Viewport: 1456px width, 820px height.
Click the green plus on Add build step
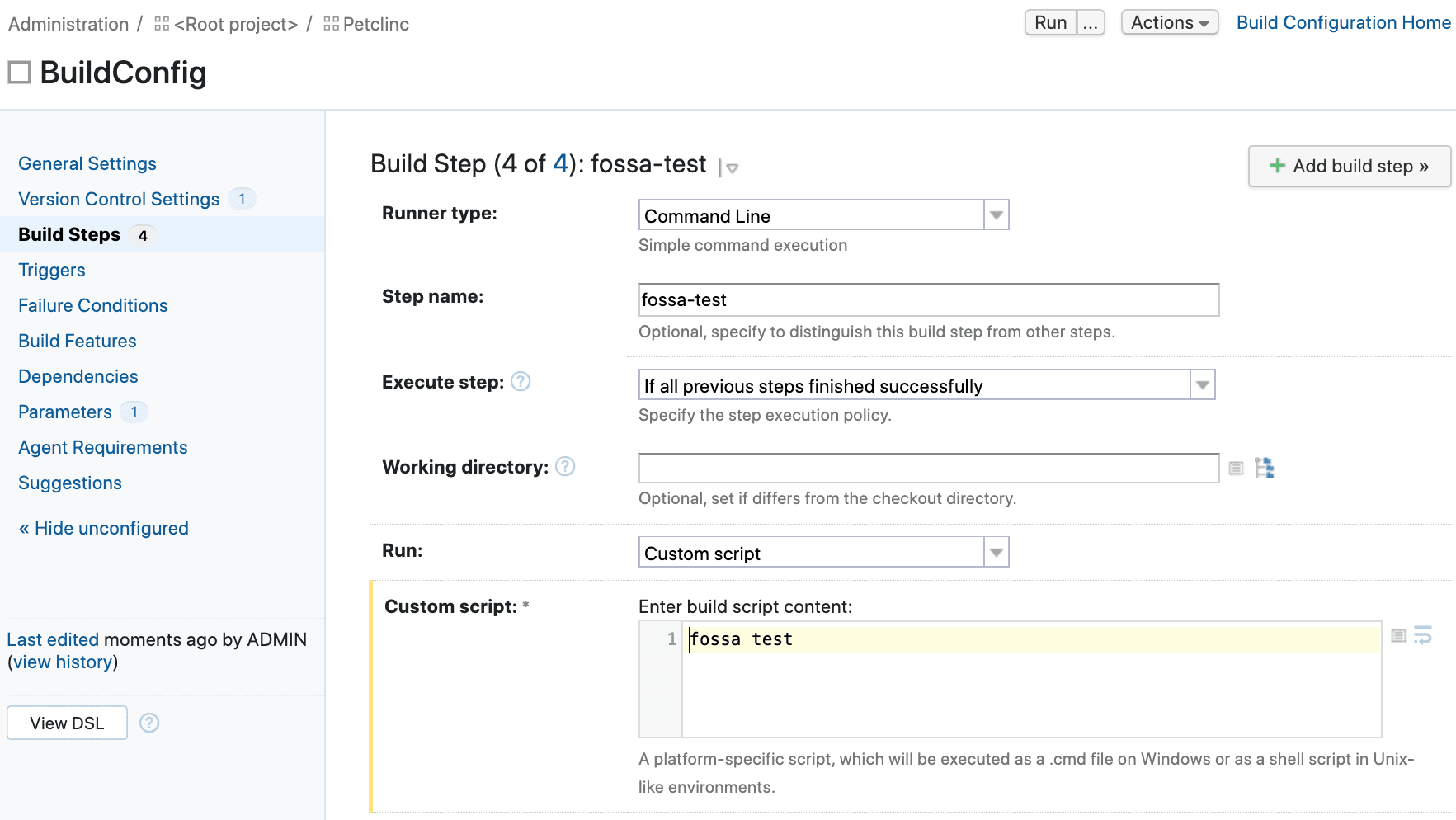tap(1278, 165)
